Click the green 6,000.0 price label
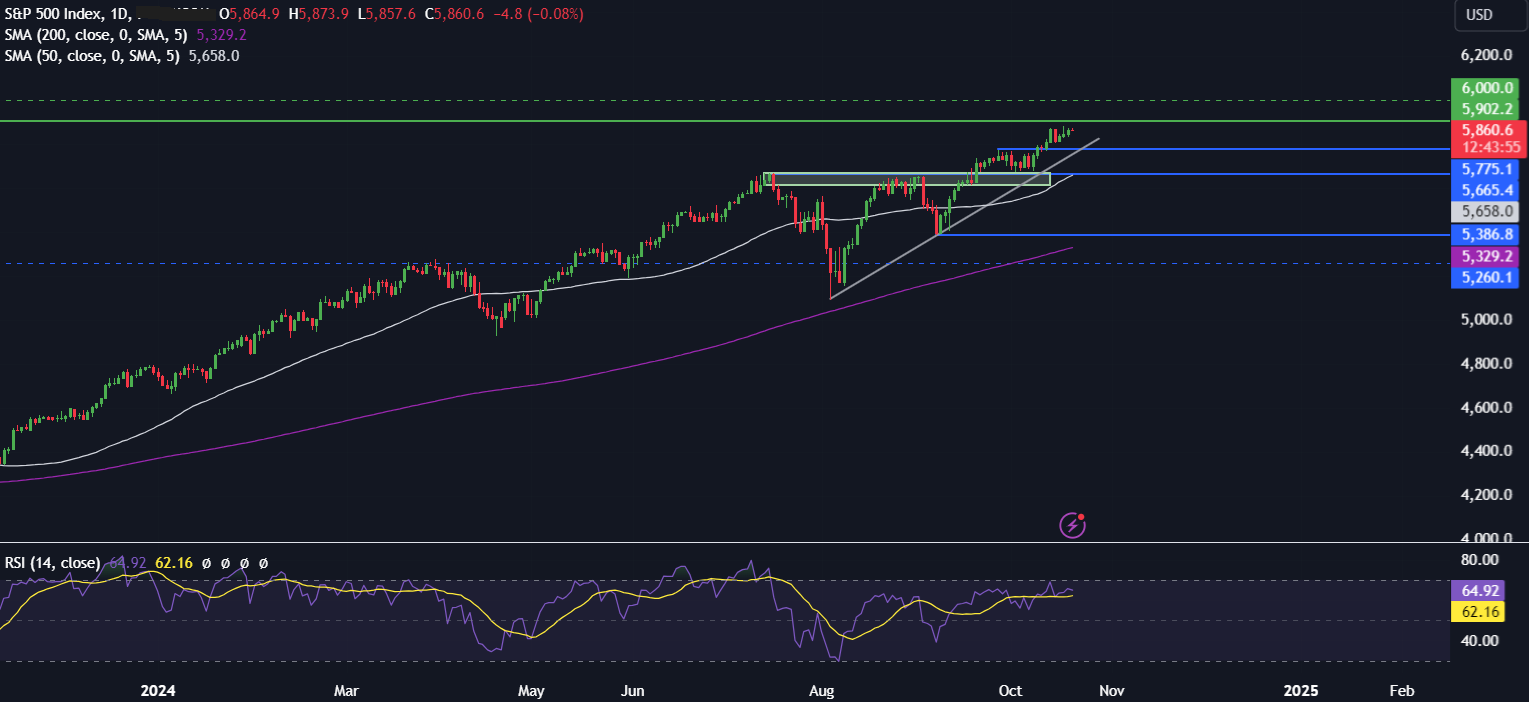This screenshot has width=1529, height=702. point(1486,89)
